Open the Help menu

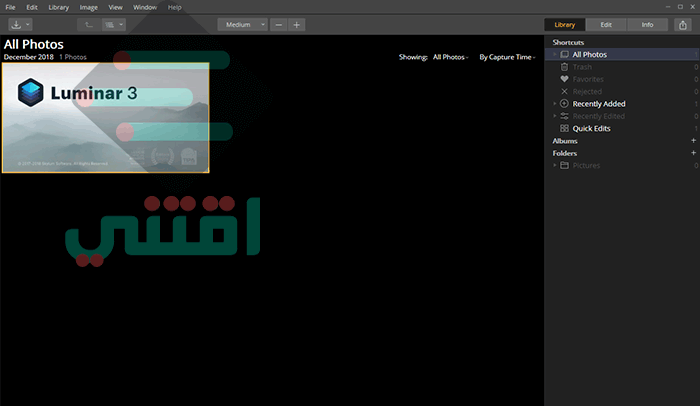175,7
